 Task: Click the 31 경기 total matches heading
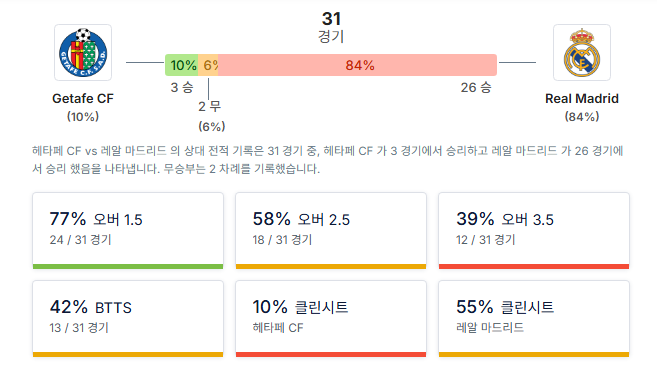331,27
